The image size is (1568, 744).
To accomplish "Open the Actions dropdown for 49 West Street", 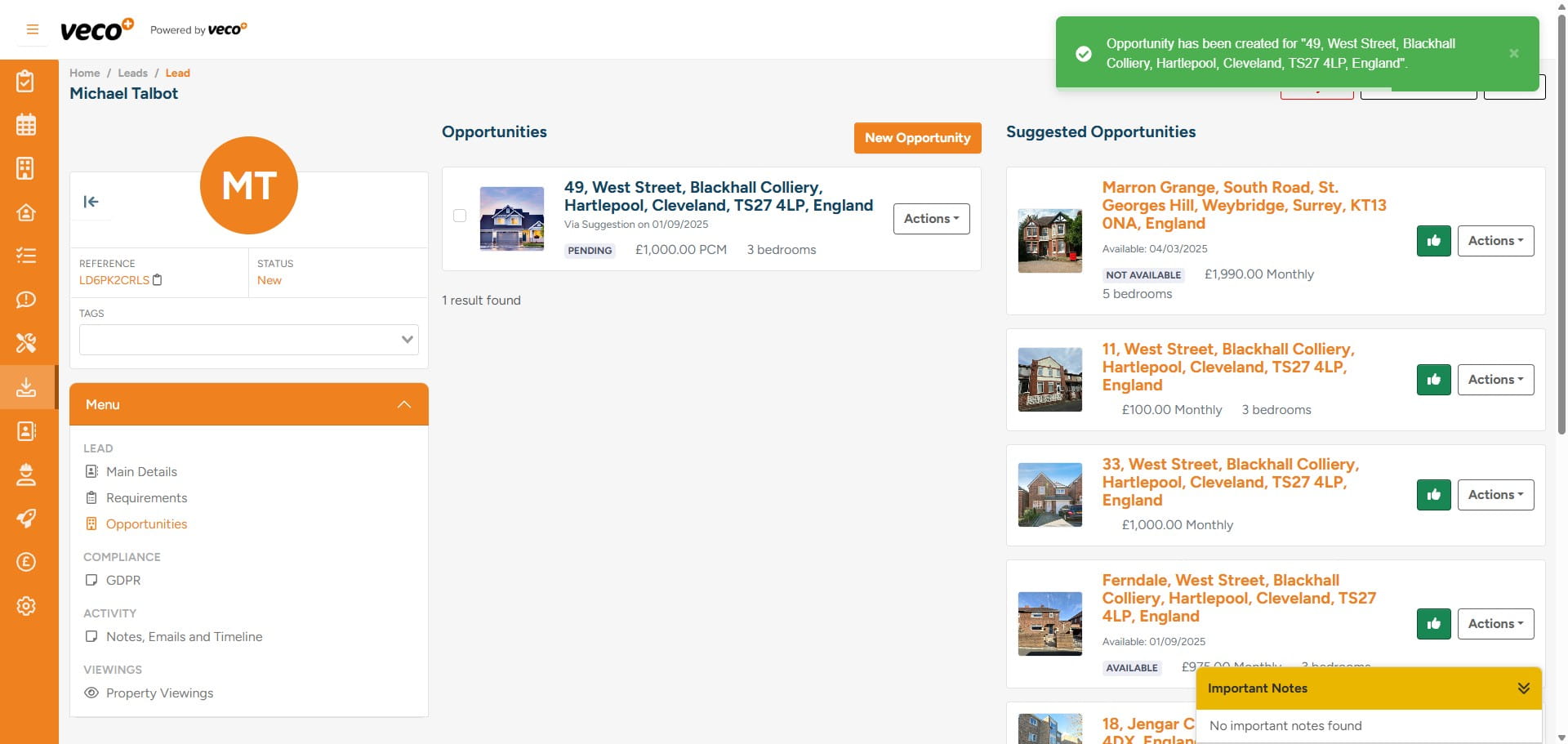I will (931, 219).
